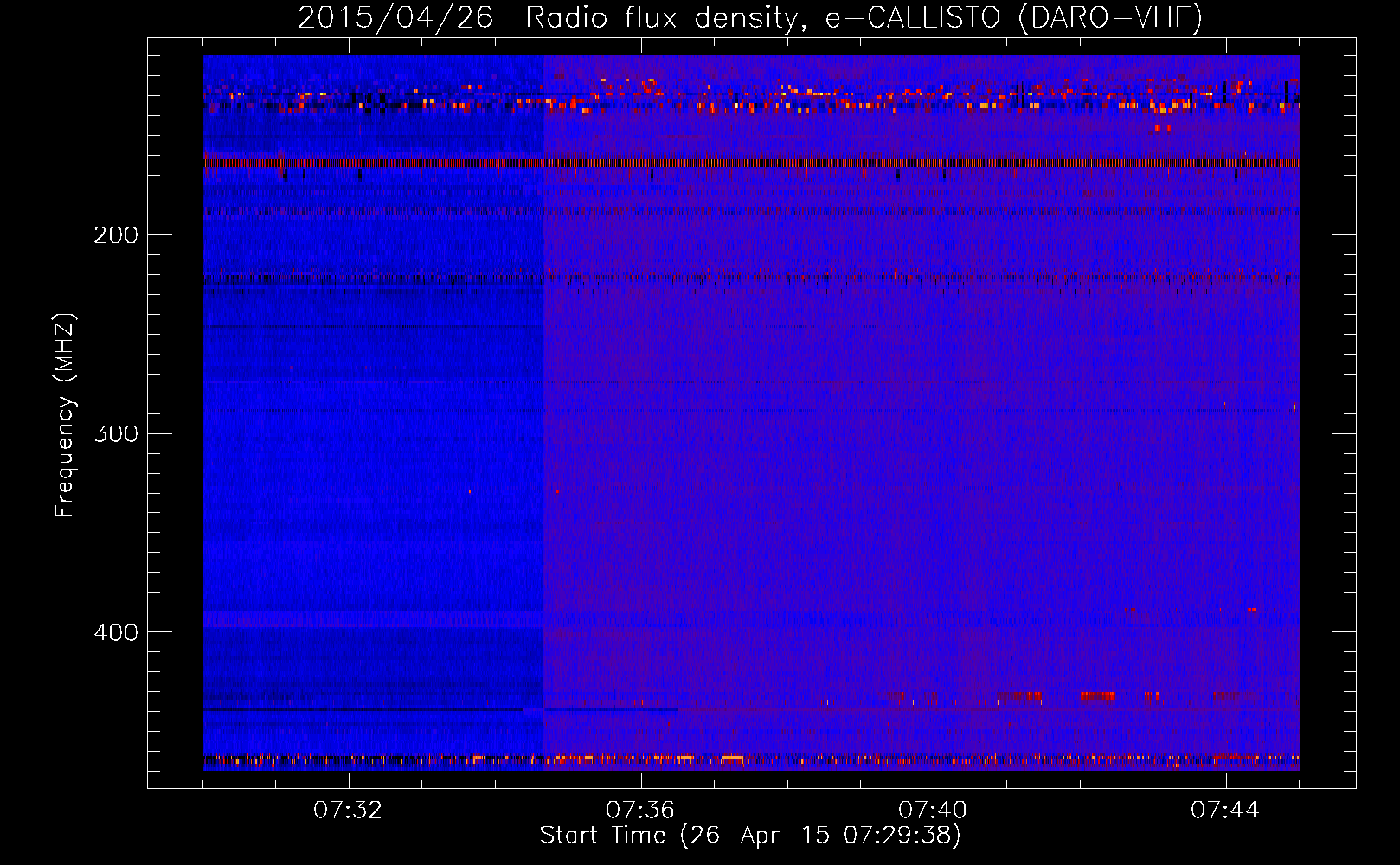1400x865 pixels.
Task: Click the 07:40 time tick label
Action: click(933, 810)
